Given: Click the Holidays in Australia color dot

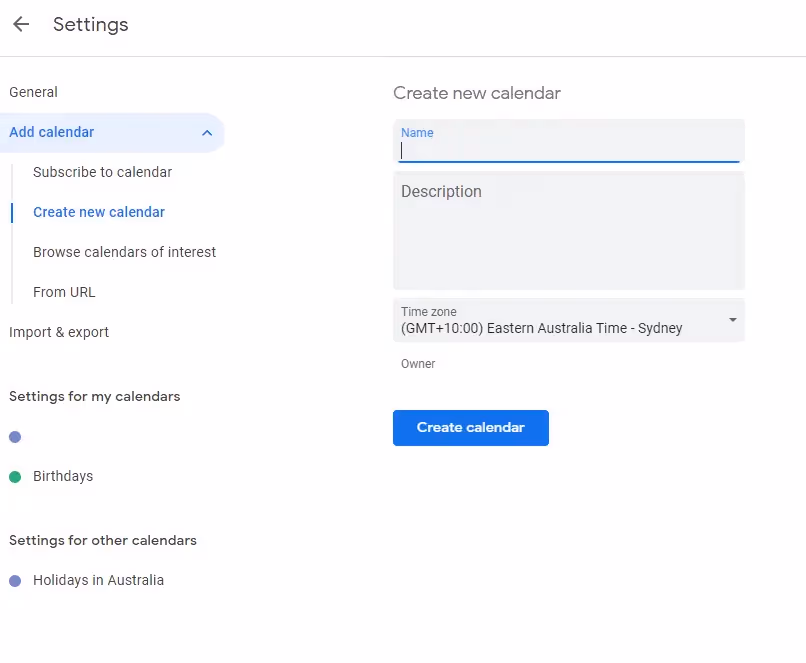Looking at the screenshot, I should point(15,581).
